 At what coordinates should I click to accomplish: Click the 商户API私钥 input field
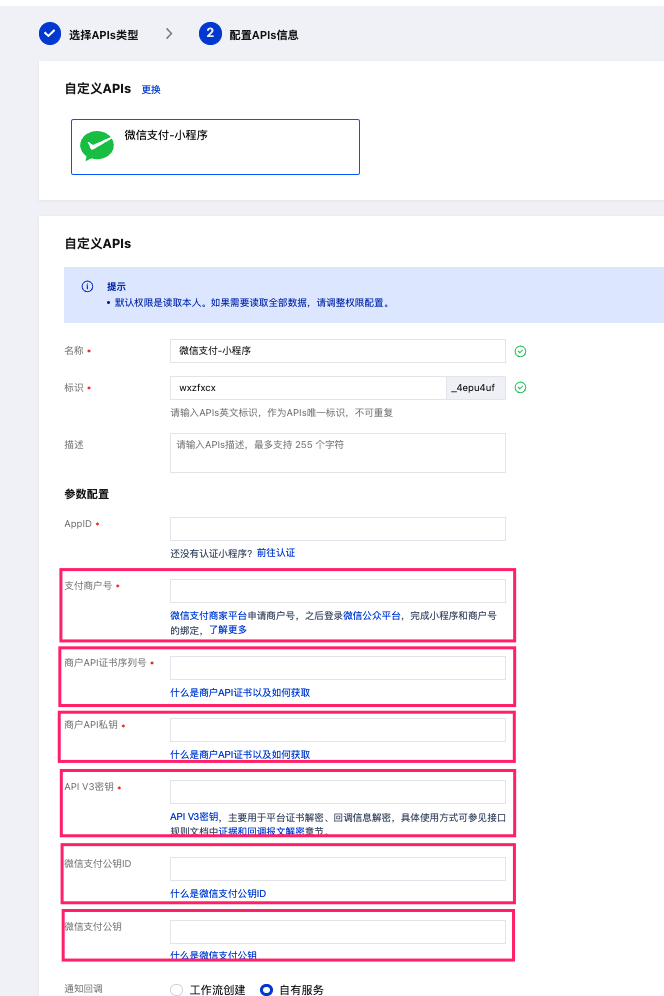(337, 730)
